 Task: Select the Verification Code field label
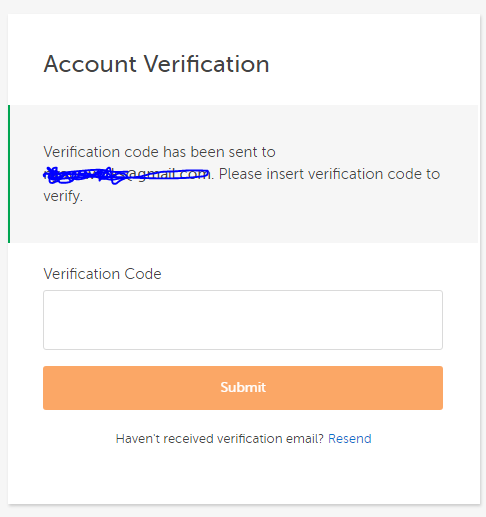(x=102, y=274)
